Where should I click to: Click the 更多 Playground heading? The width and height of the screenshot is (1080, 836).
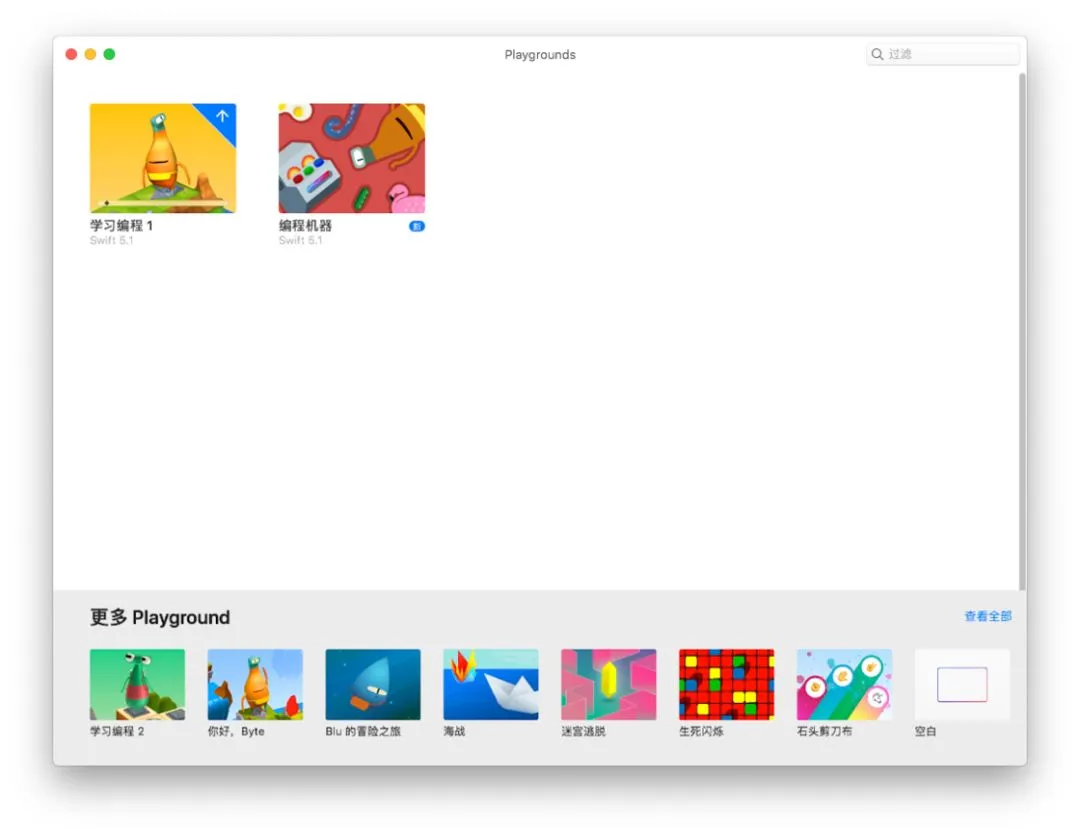pyautogui.click(x=160, y=617)
